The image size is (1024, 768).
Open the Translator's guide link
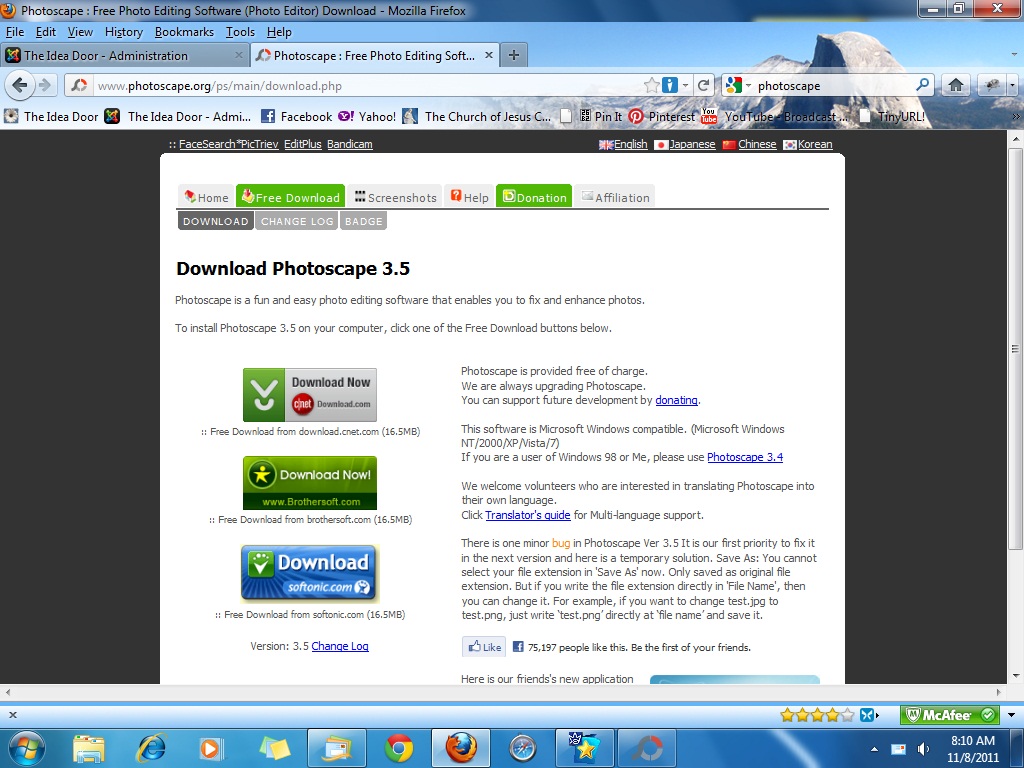tap(528, 515)
